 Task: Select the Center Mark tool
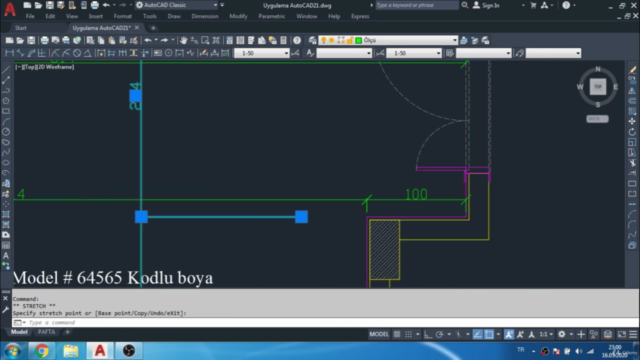tap(169, 53)
